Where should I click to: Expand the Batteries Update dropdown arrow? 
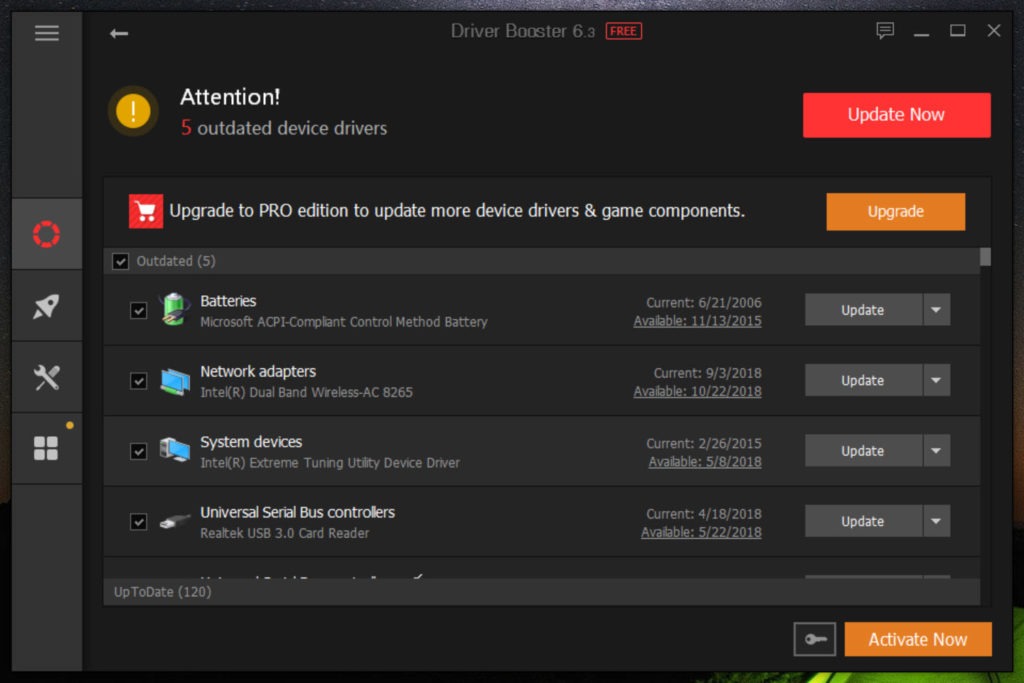[936, 310]
